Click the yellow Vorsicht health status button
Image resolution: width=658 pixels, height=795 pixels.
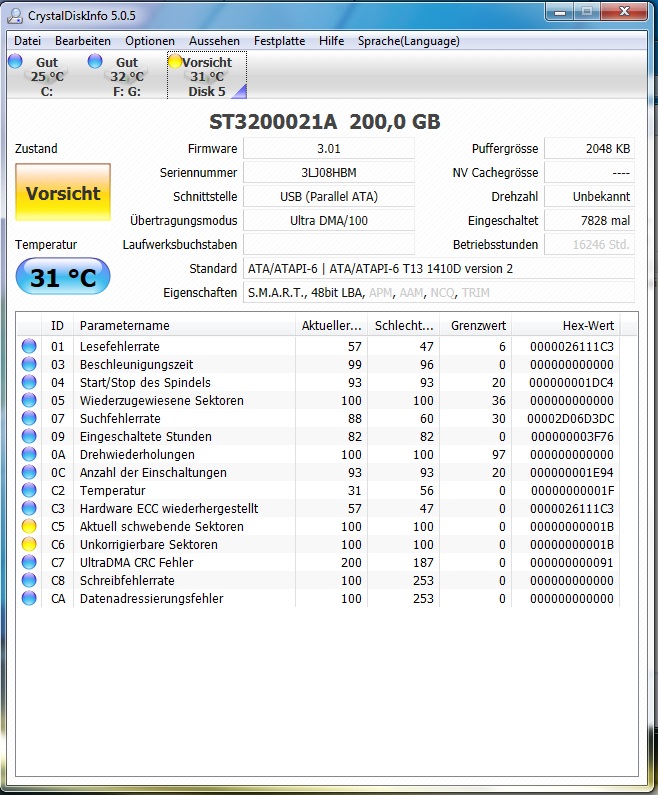[x=63, y=192]
